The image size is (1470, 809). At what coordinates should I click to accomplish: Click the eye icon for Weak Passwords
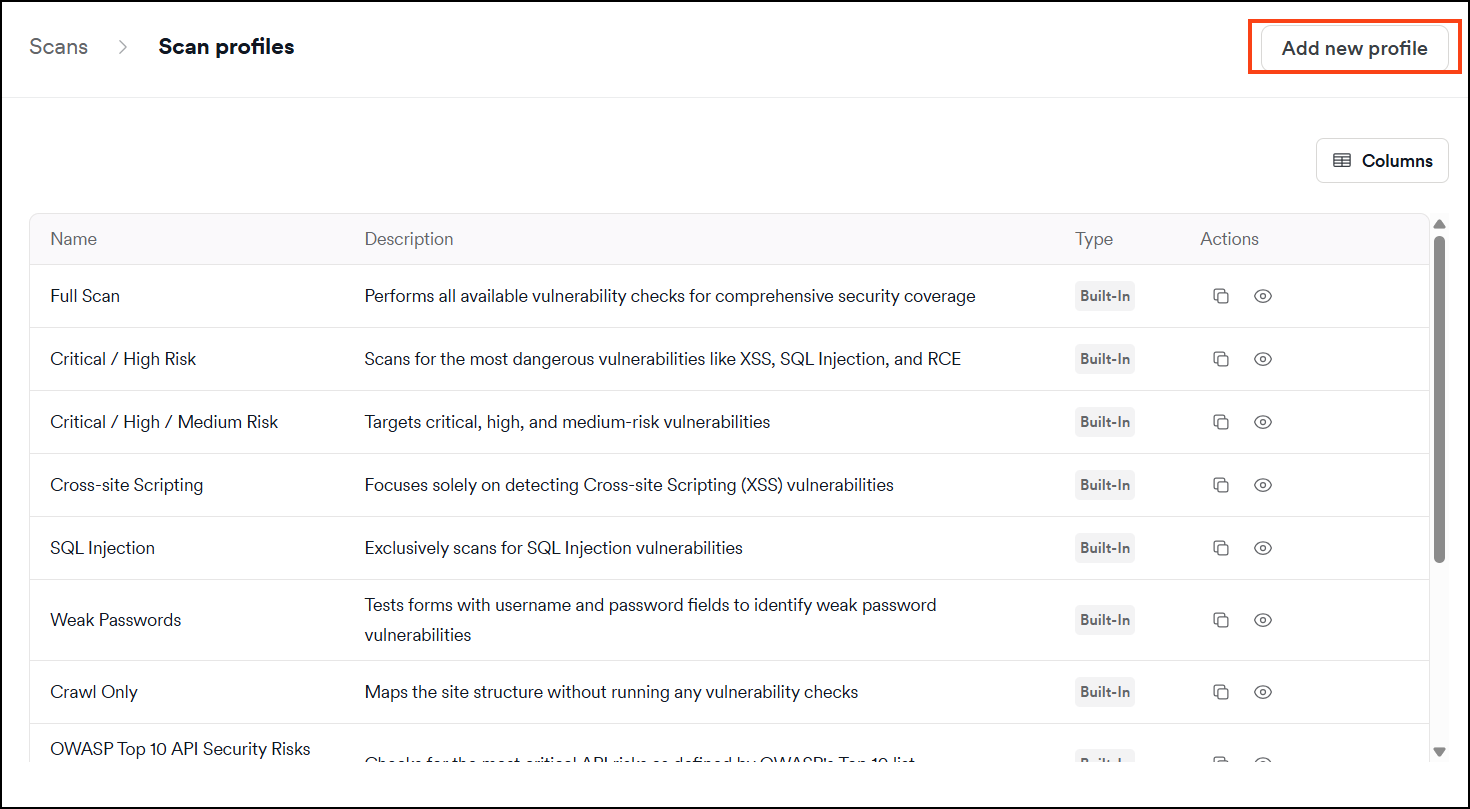point(1263,620)
